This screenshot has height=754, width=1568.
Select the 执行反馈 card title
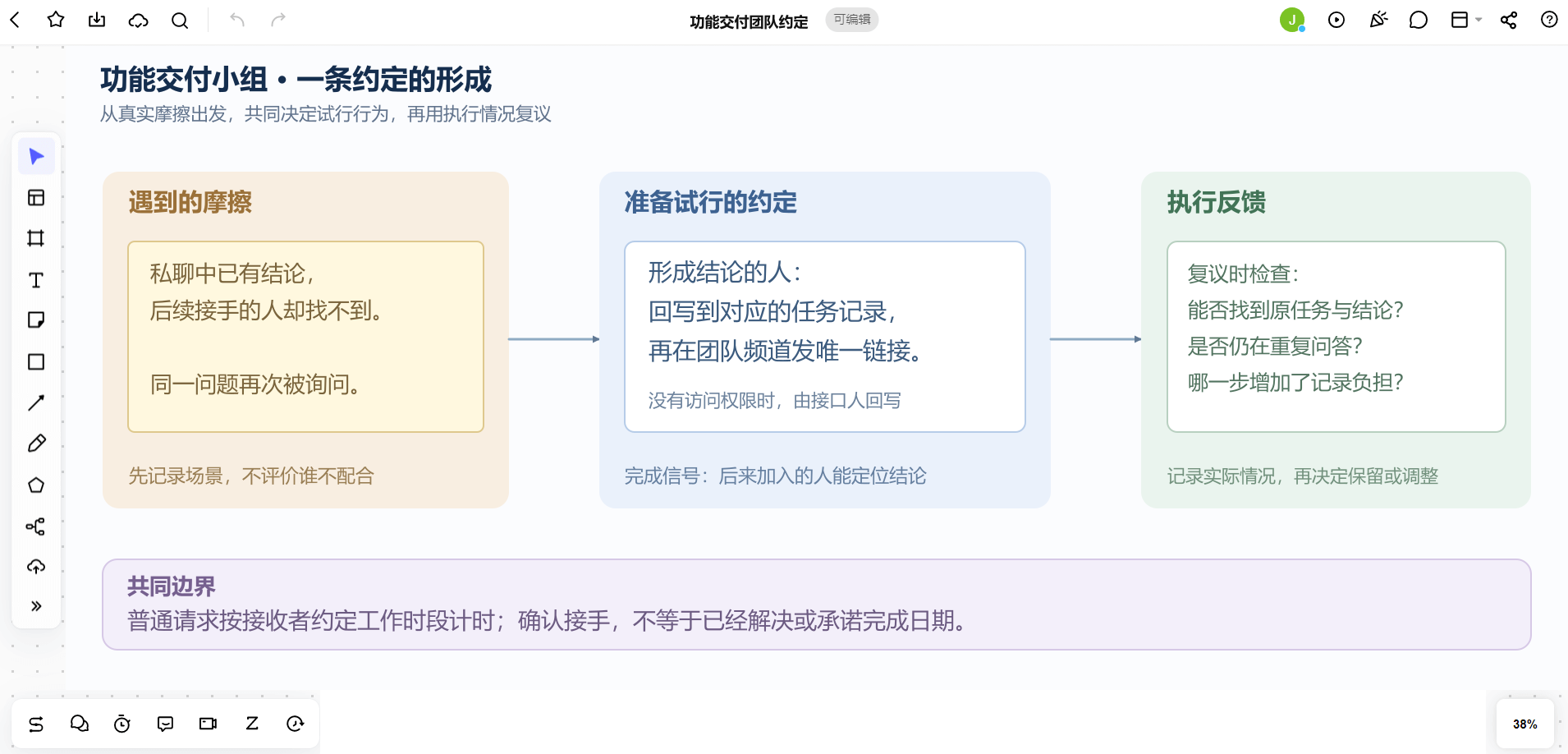tap(1217, 202)
